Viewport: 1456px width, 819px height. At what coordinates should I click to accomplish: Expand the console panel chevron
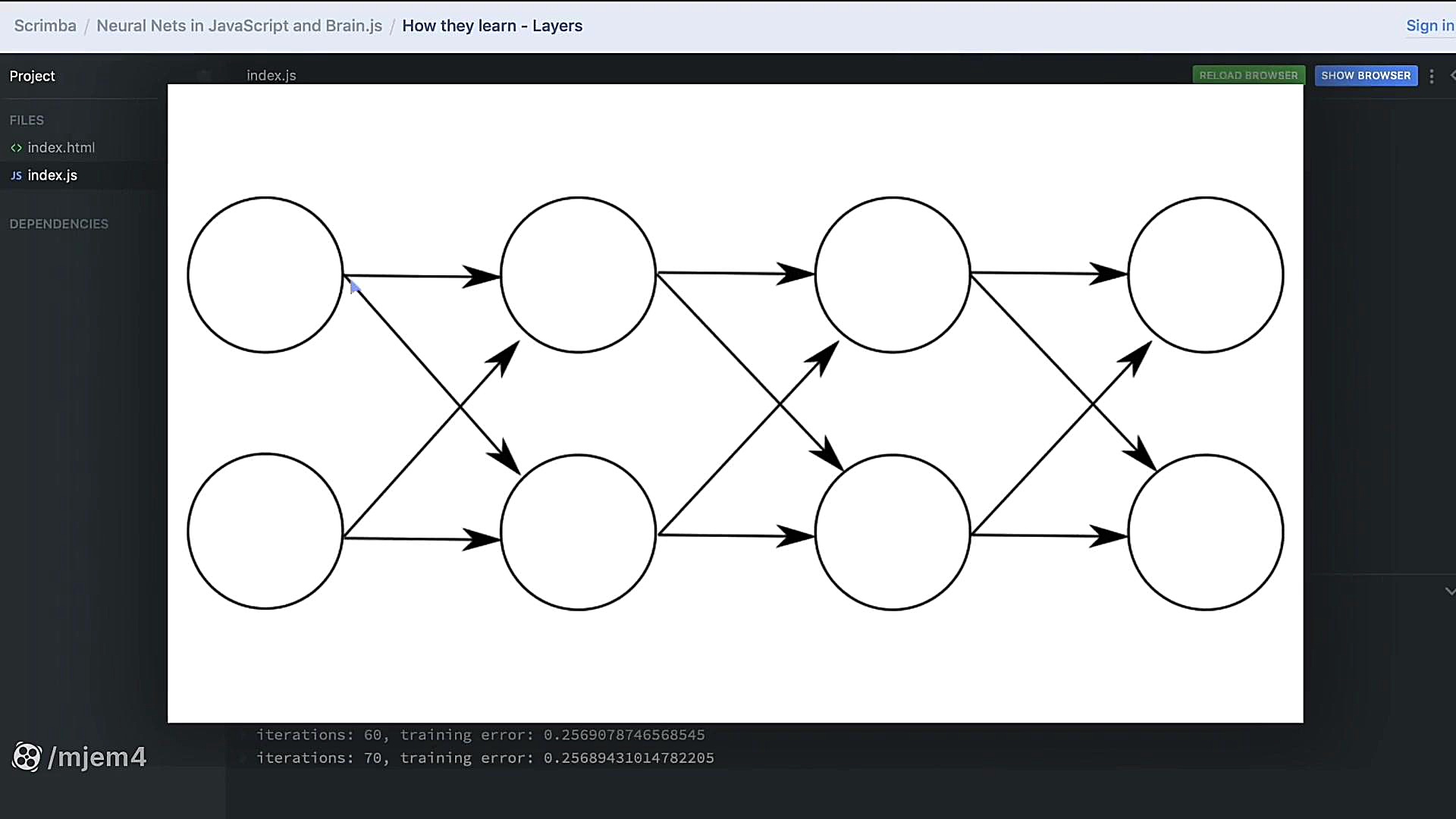click(1449, 591)
